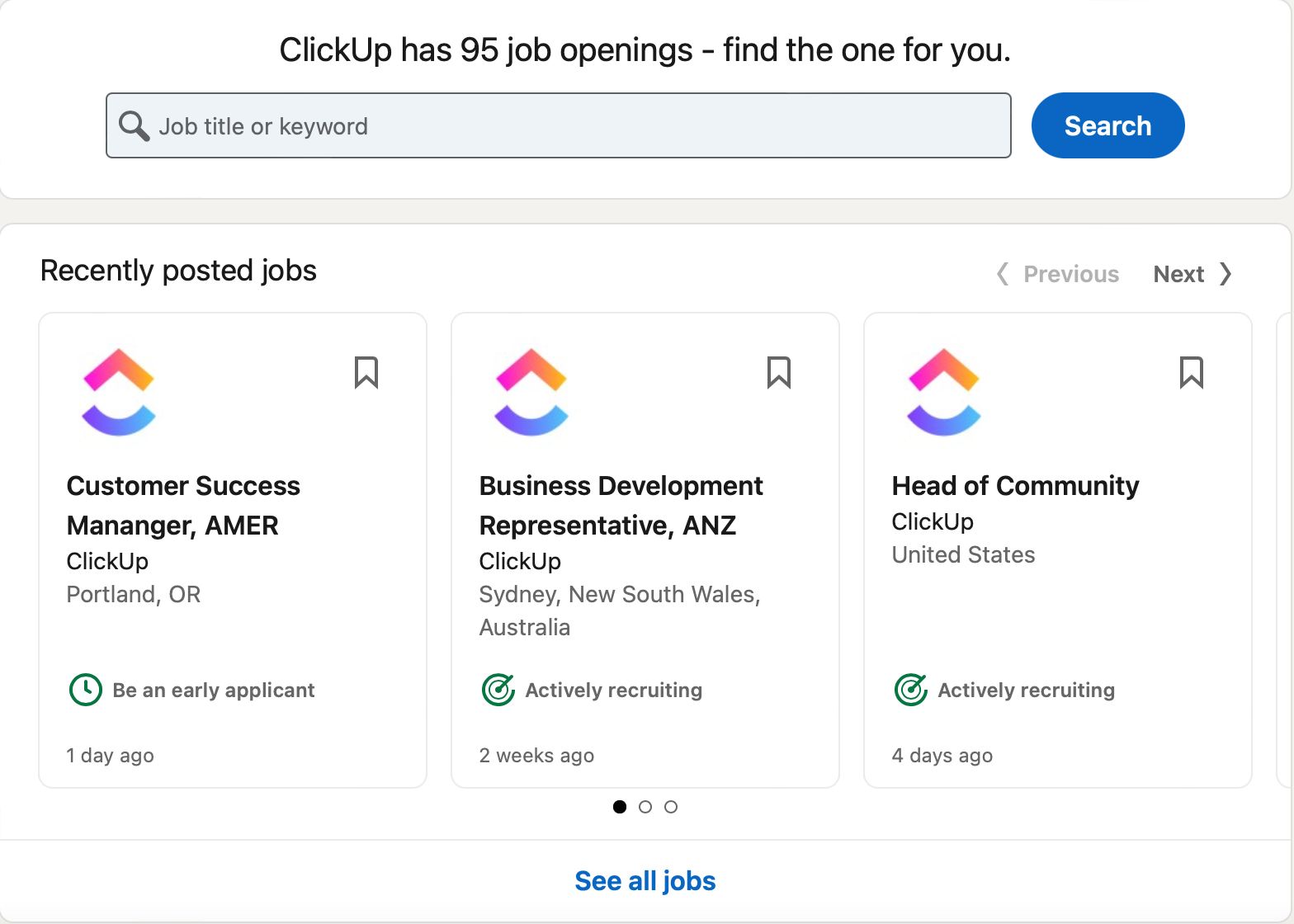The height and width of the screenshot is (924, 1294).
Task: Open See all jobs link
Action: tap(645, 881)
